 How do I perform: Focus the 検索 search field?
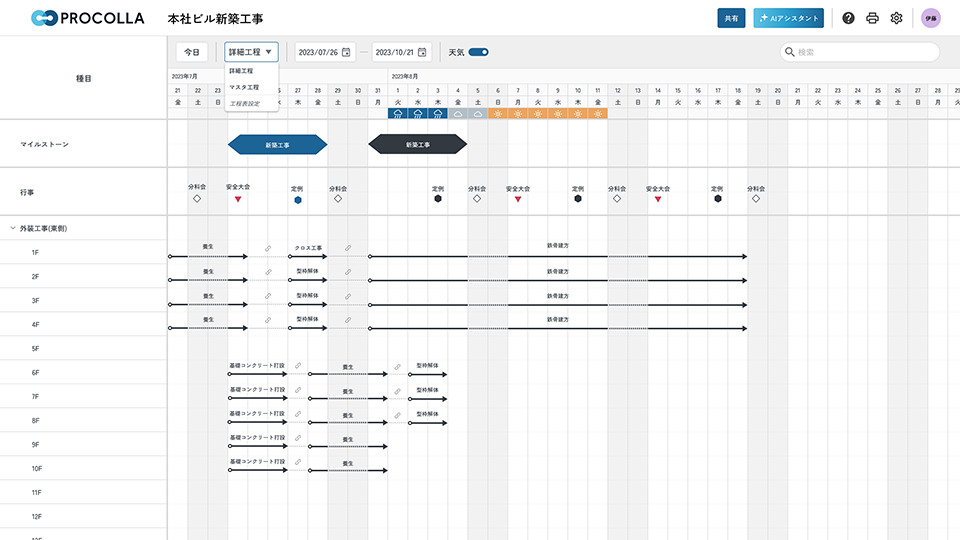[x=860, y=52]
